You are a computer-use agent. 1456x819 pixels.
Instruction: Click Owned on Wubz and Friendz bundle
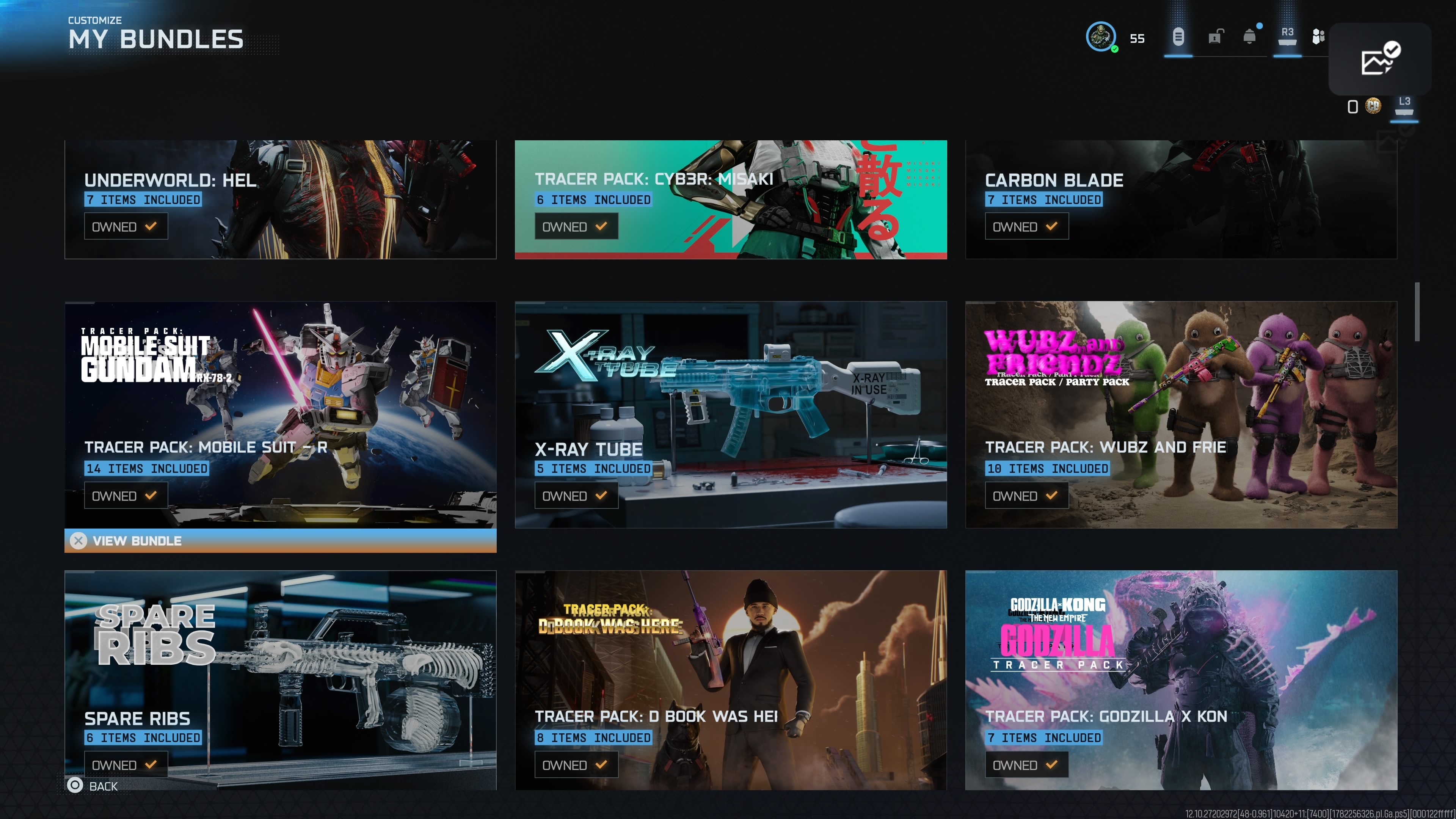(1026, 495)
